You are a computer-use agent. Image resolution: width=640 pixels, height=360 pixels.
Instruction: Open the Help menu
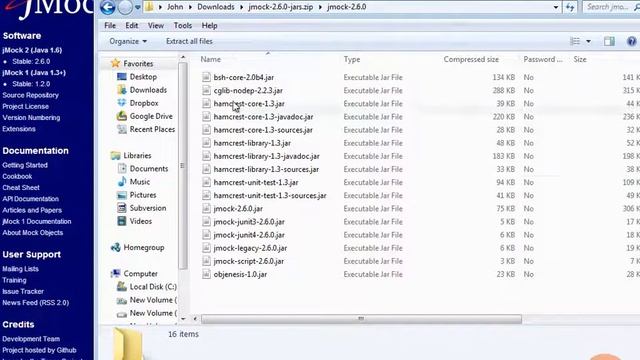pyautogui.click(x=209, y=25)
